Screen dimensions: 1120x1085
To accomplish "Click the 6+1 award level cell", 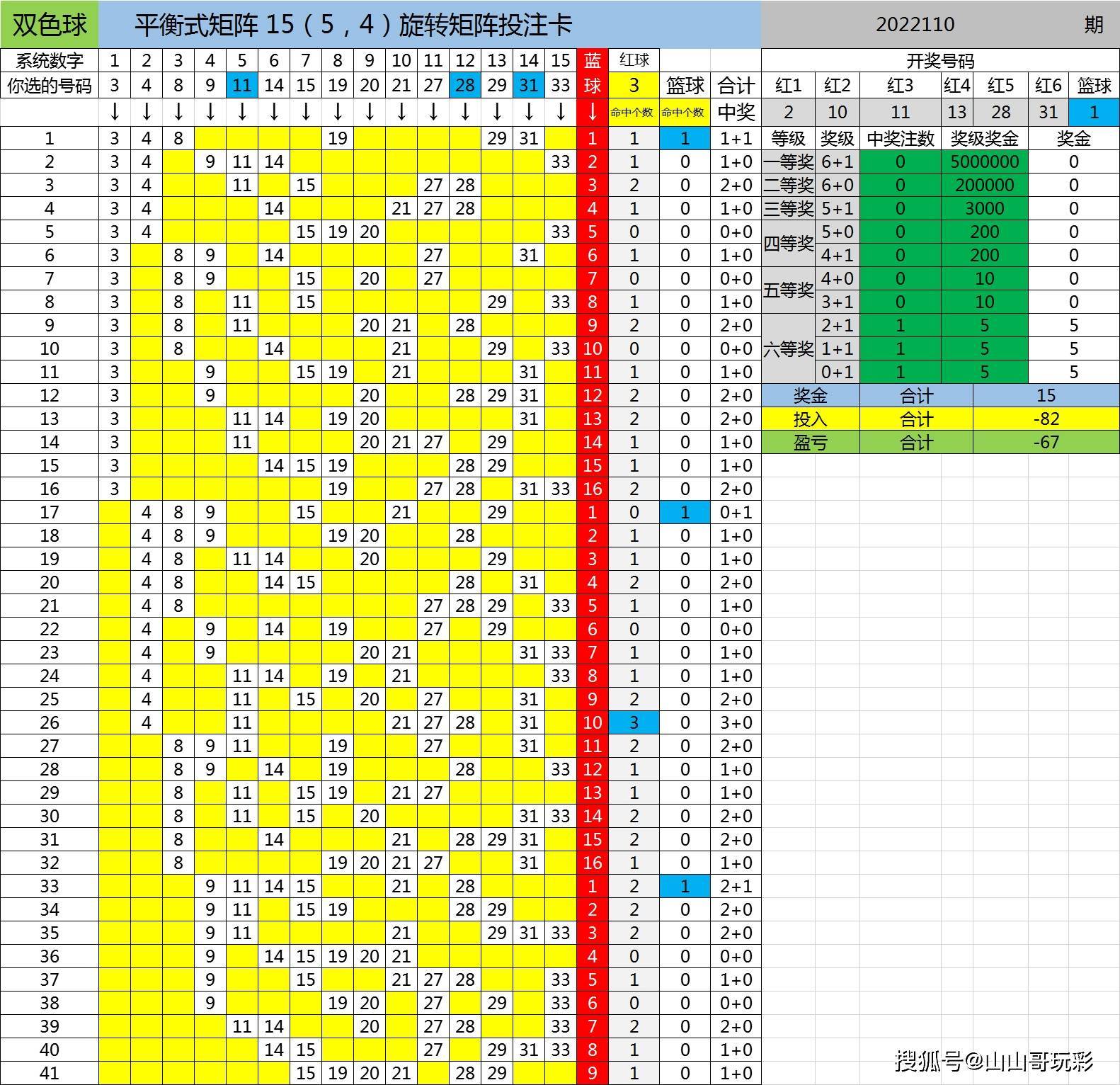I will click(837, 162).
